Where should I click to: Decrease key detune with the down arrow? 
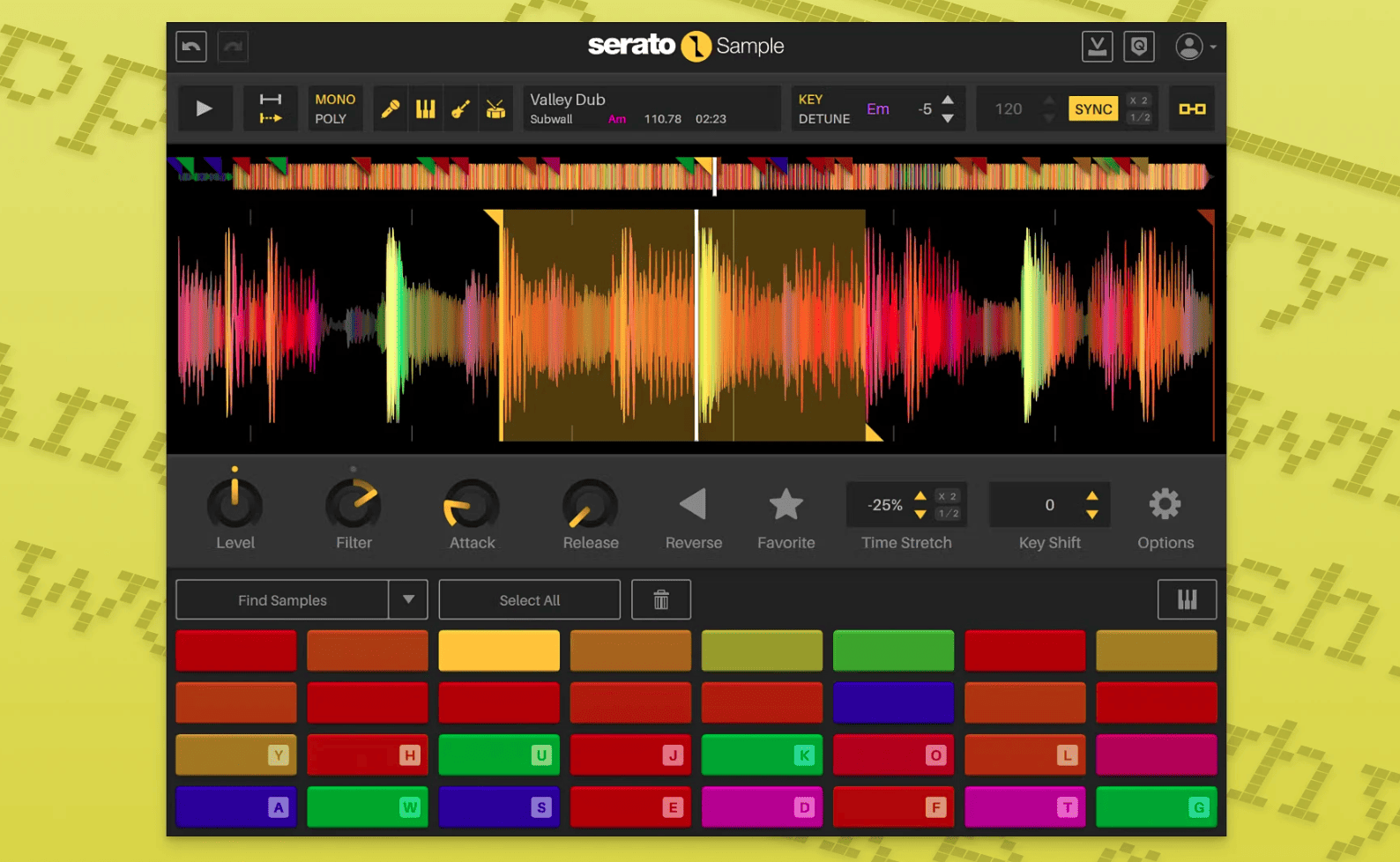point(948,118)
